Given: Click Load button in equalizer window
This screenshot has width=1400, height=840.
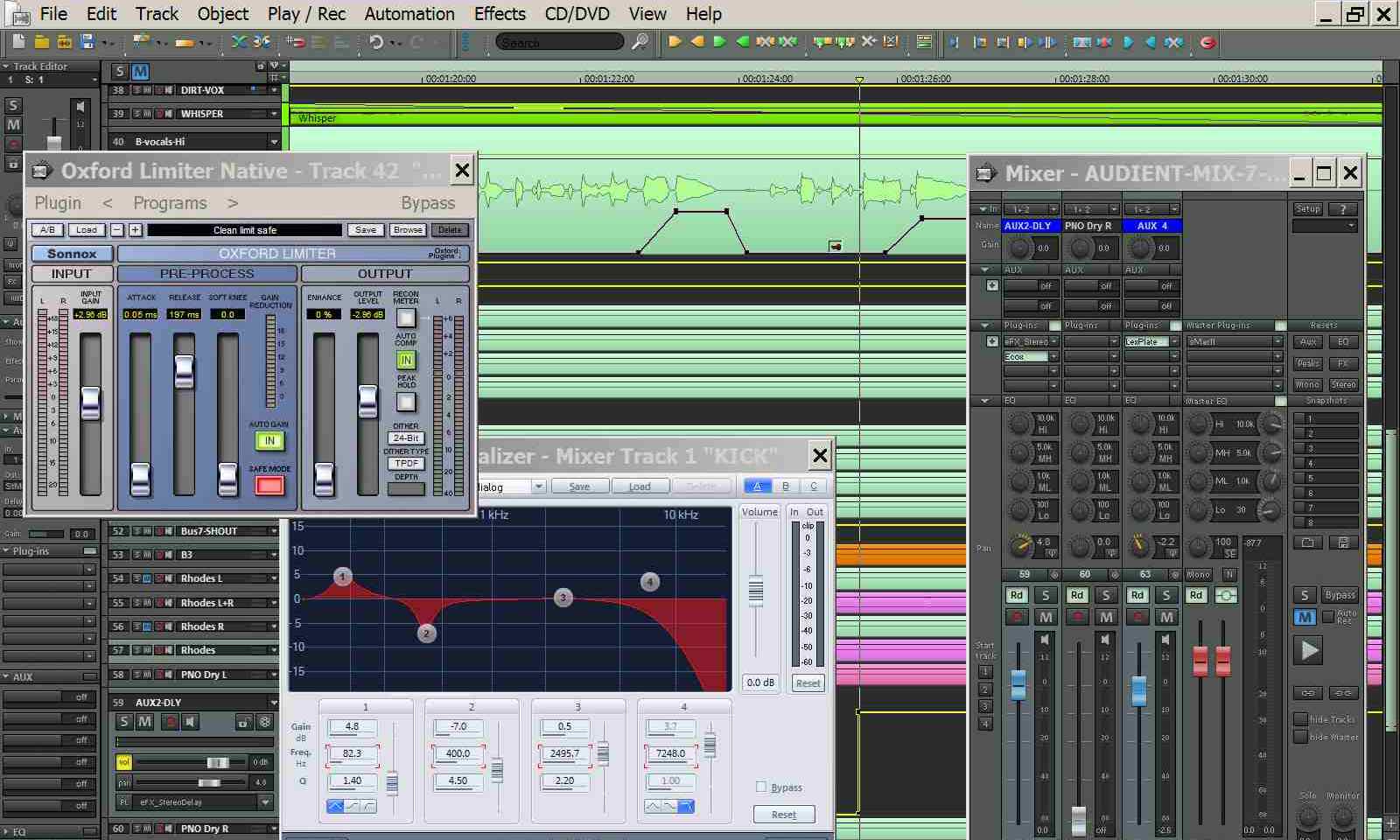Looking at the screenshot, I should pos(640,486).
